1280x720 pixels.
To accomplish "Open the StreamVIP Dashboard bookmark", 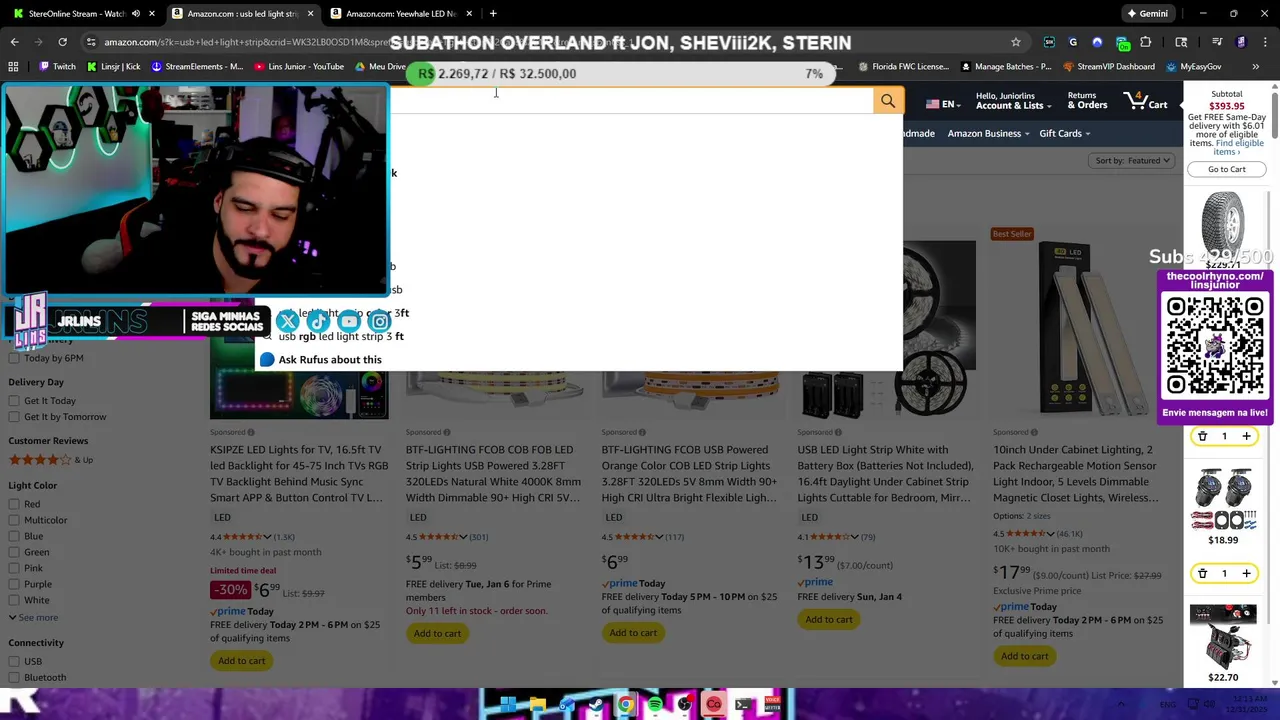I will [x=1109, y=67].
